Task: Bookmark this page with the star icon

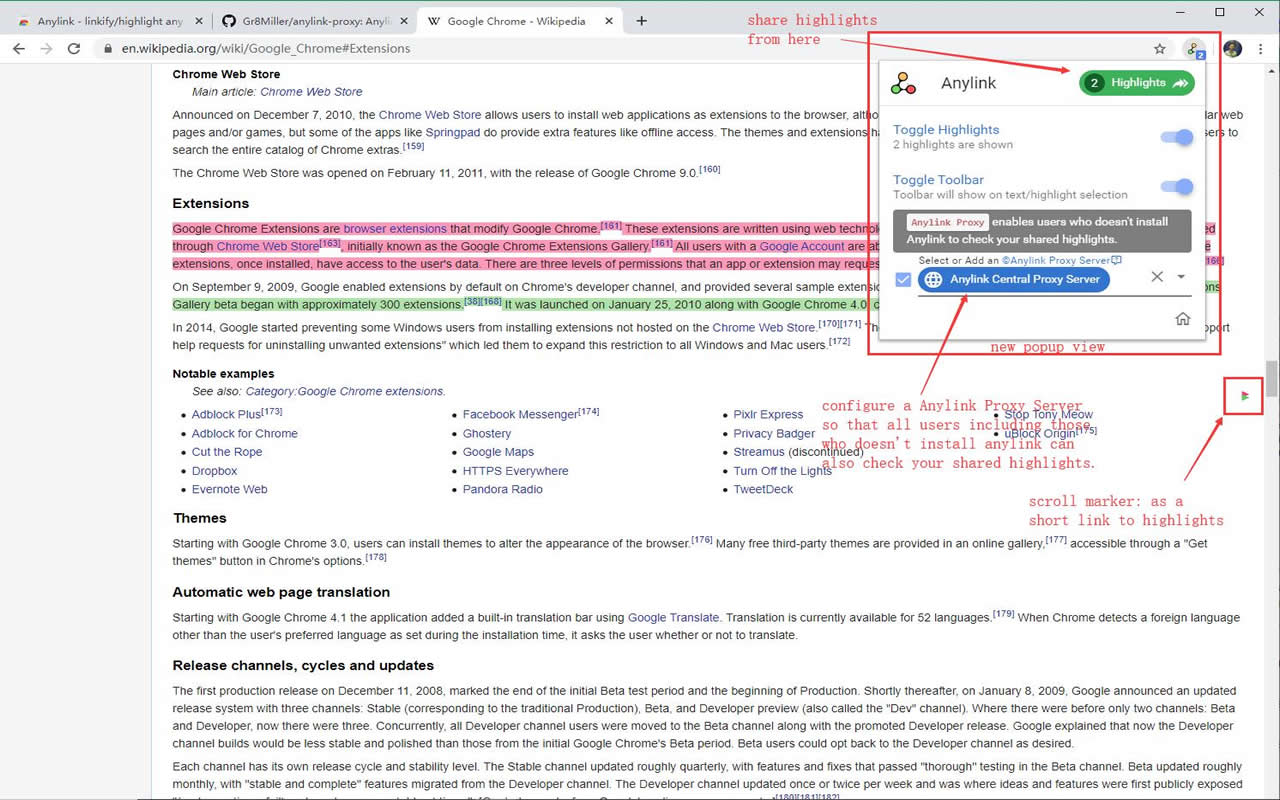Action: pos(1160,48)
